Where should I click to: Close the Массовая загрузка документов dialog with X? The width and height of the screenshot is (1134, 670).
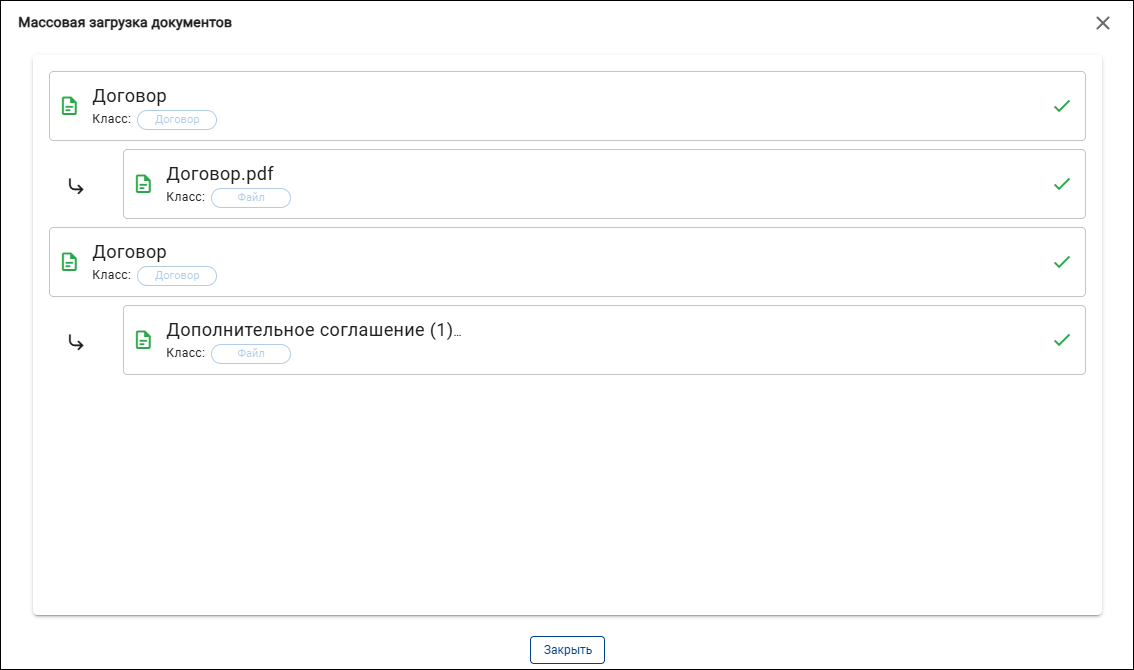pos(1103,23)
